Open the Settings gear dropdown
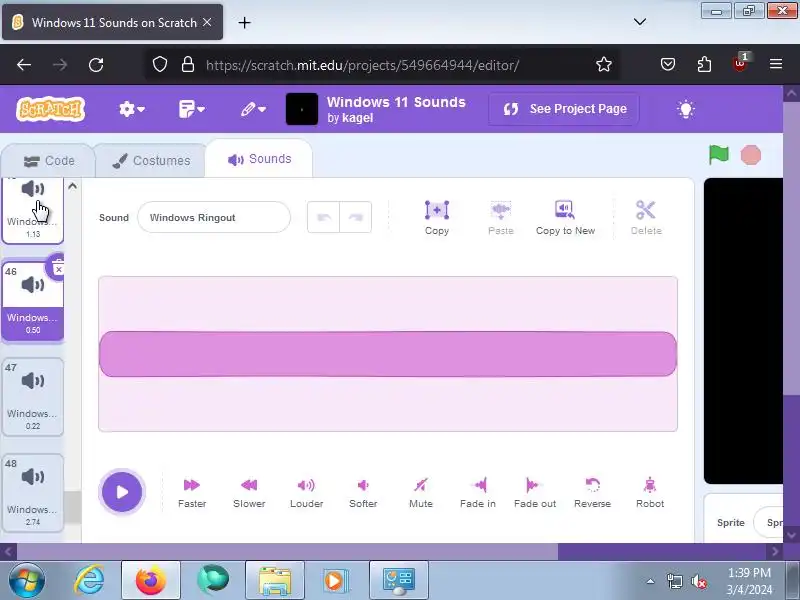This screenshot has height=600, width=800. click(132, 109)
